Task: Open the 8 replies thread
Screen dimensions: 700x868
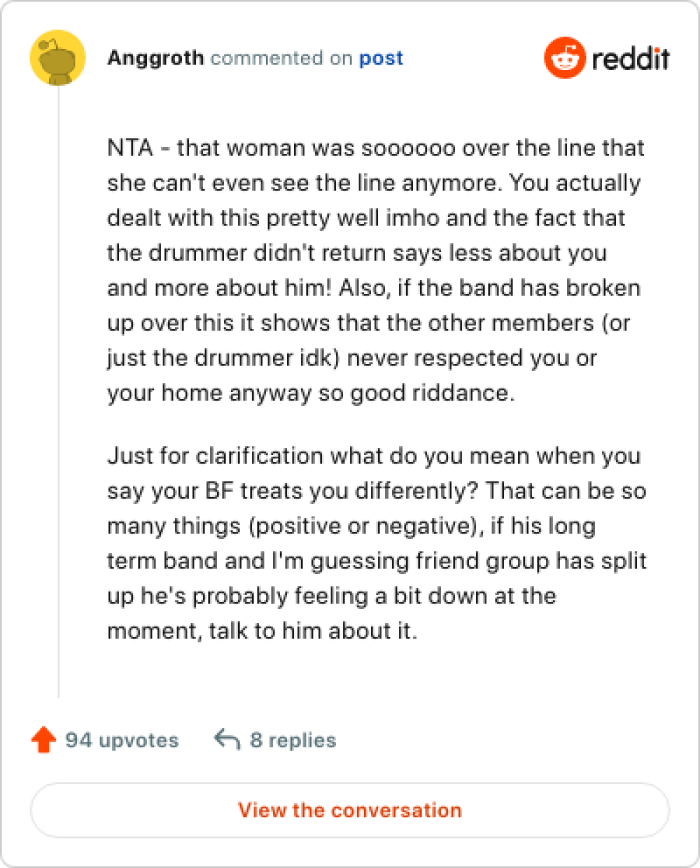Action: tap(293, 740)
